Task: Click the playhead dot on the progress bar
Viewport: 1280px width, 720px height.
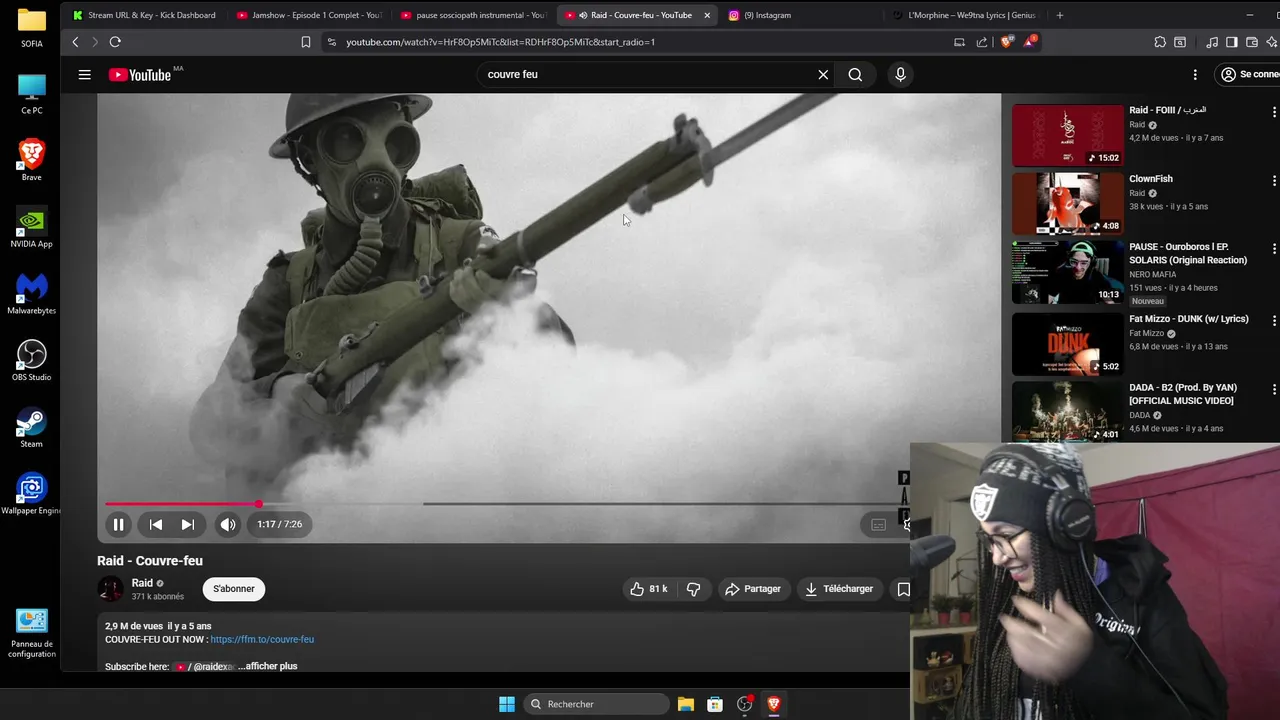Action: click(x=258, y=504)
